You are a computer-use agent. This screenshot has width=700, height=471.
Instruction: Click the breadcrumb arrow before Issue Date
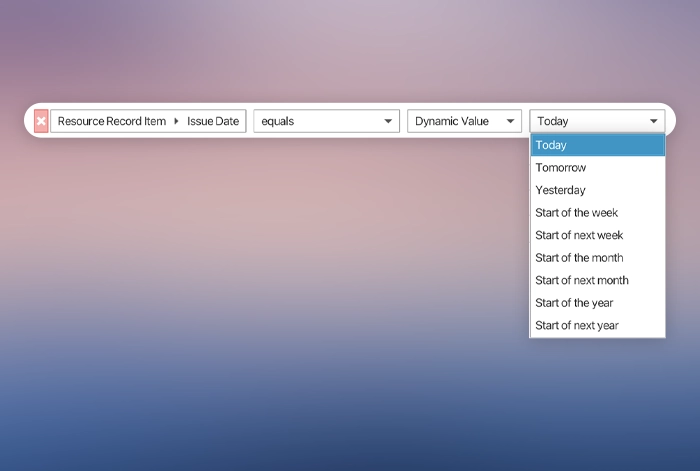(x=177, y=121)
